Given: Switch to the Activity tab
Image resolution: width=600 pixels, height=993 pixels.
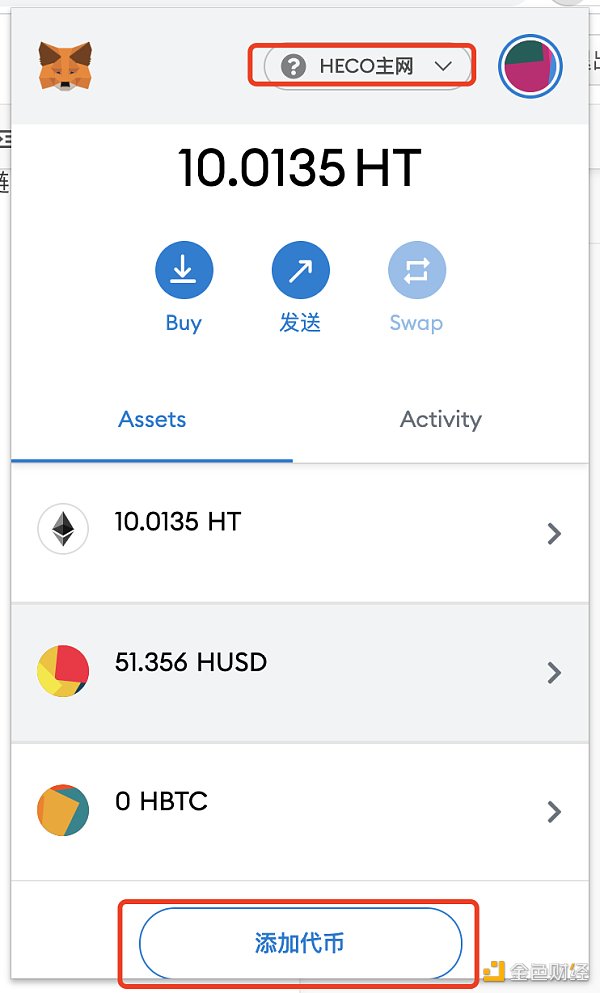Looking at the screenshot, I should point(440,420).
